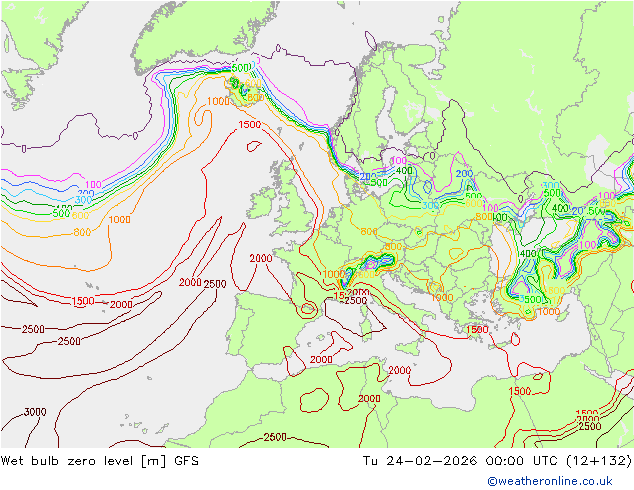Click the orange 800 label over Atlantic

click(82, 232)
